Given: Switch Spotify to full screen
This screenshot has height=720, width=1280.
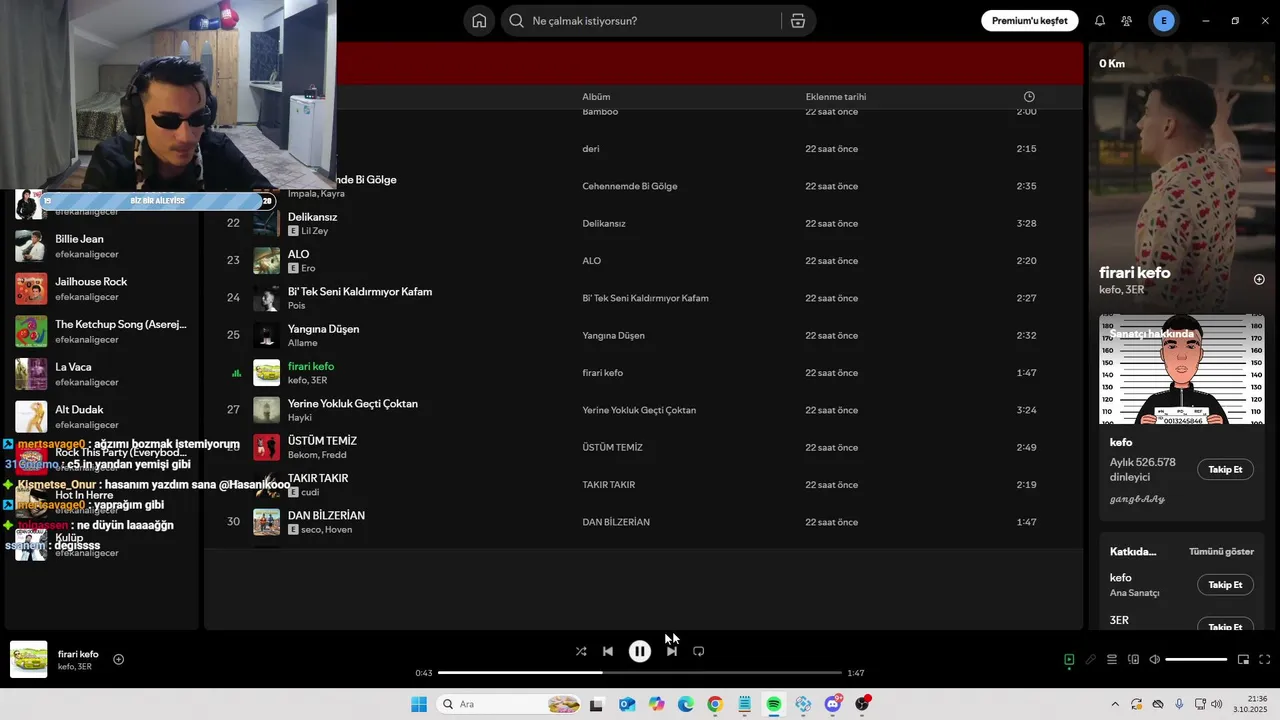Looking at the screenshot, I should tap(1264, 660).
